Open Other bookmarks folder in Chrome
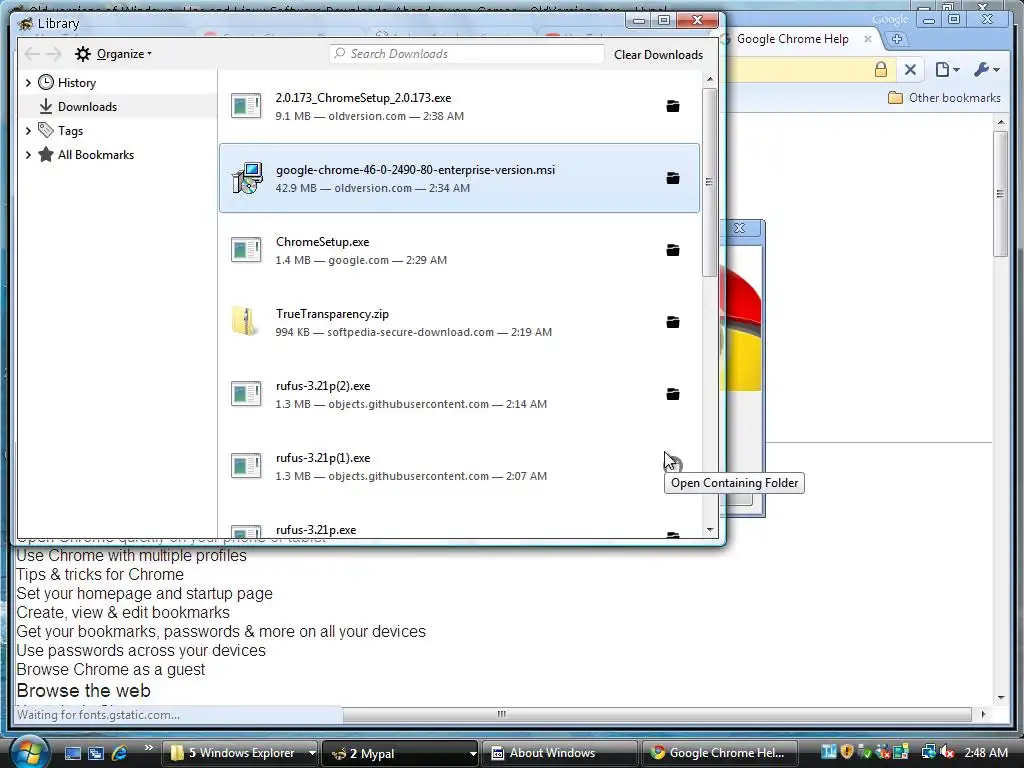 pyautogui.click(x=944, y=98)
